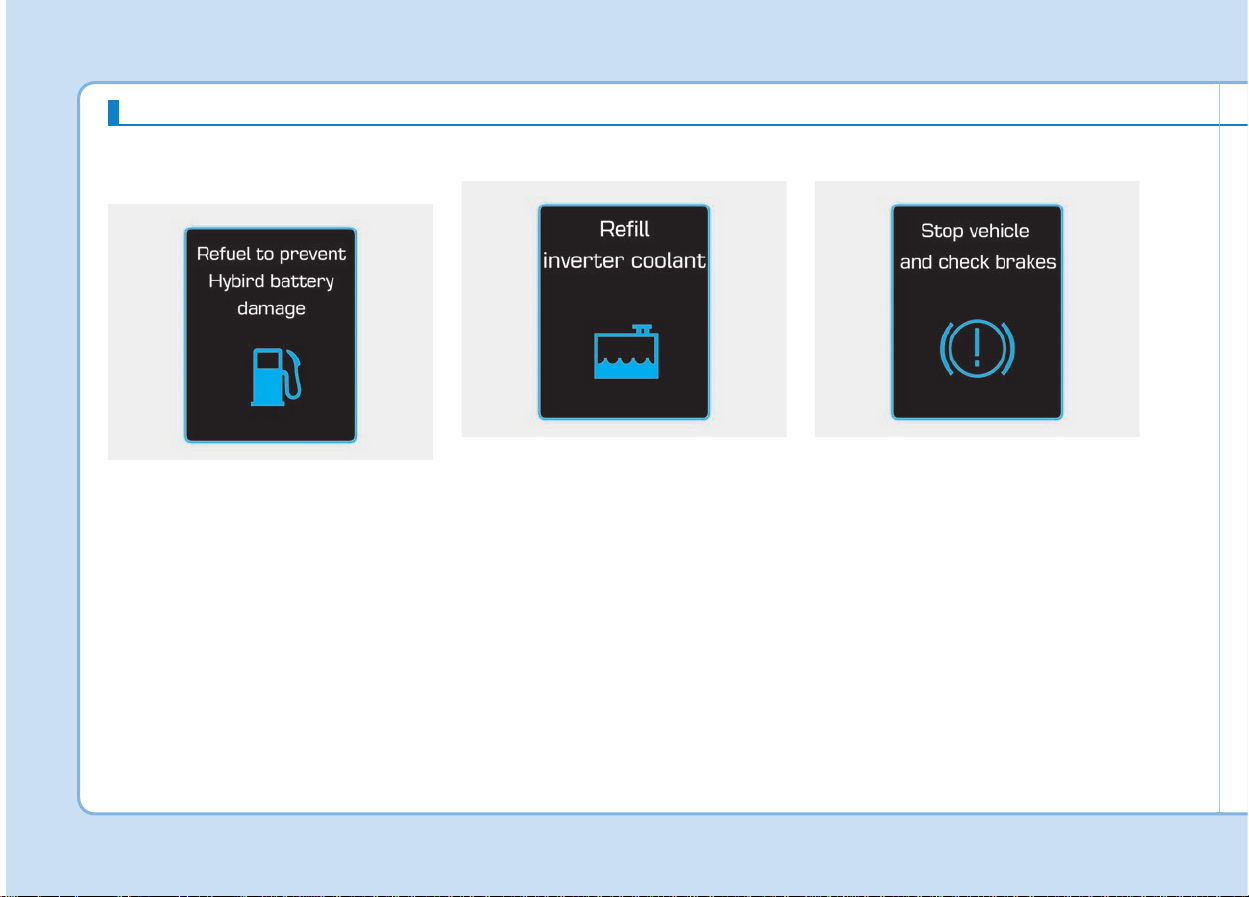This screenshot has width=1249, height=897.
Task: Click the exclamation mark inside brake circle
Action: (977, 350)
